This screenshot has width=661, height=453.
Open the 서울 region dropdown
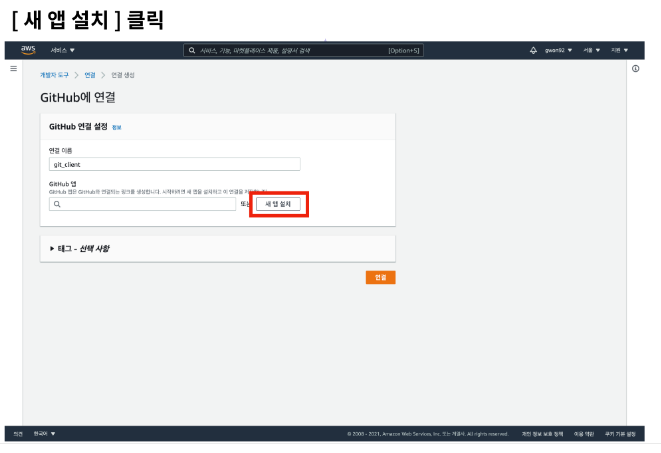pyautogui.click(x=591, y=50)
